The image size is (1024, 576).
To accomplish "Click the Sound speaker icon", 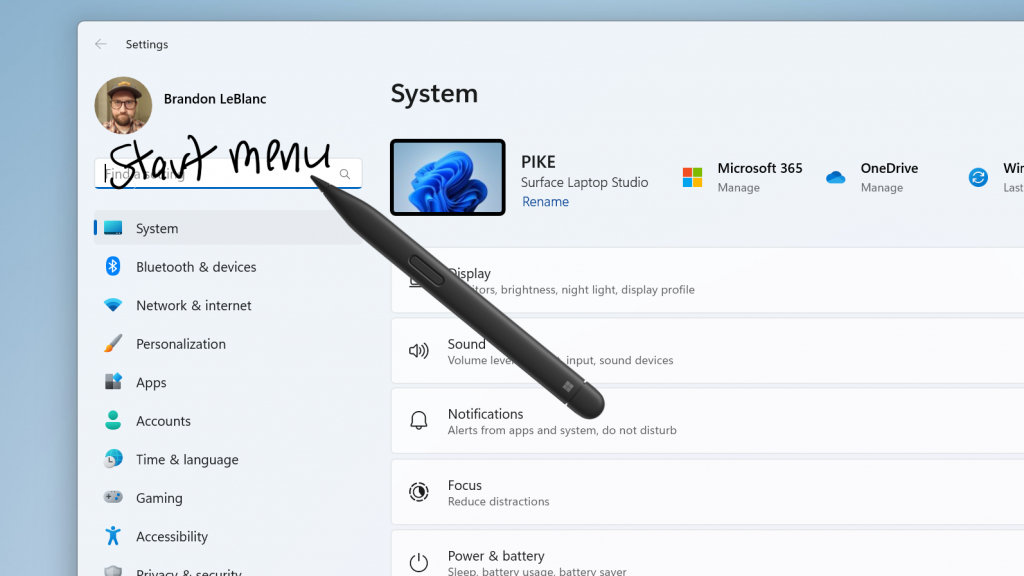I will 418,350.
